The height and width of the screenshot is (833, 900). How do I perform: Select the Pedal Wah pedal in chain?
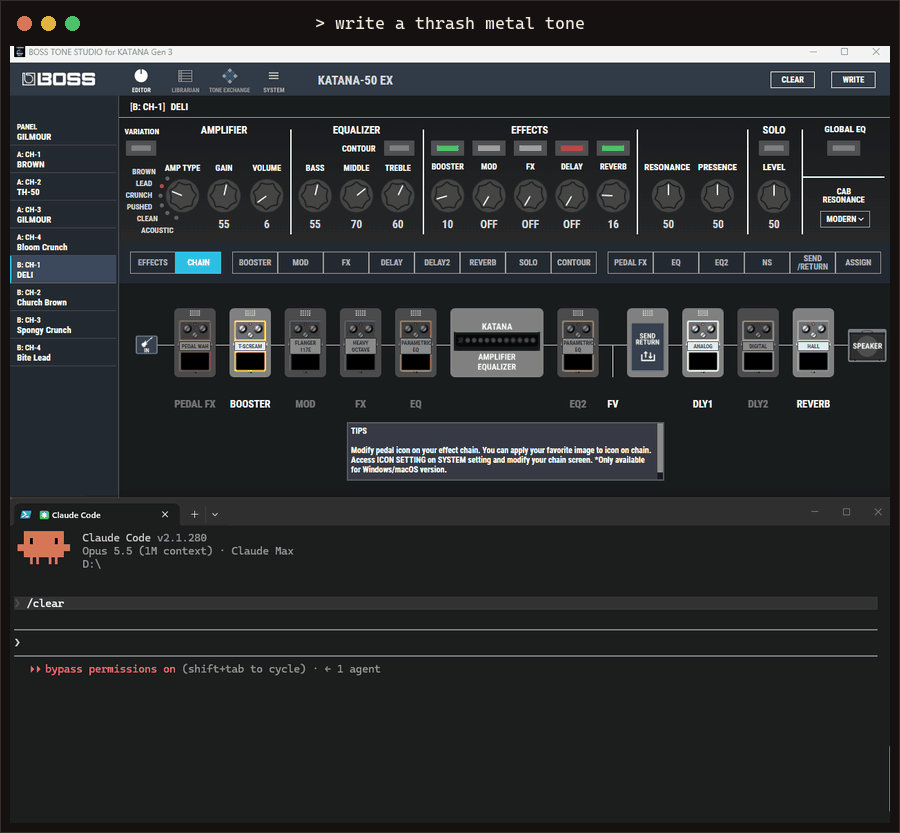pos(195,343)
